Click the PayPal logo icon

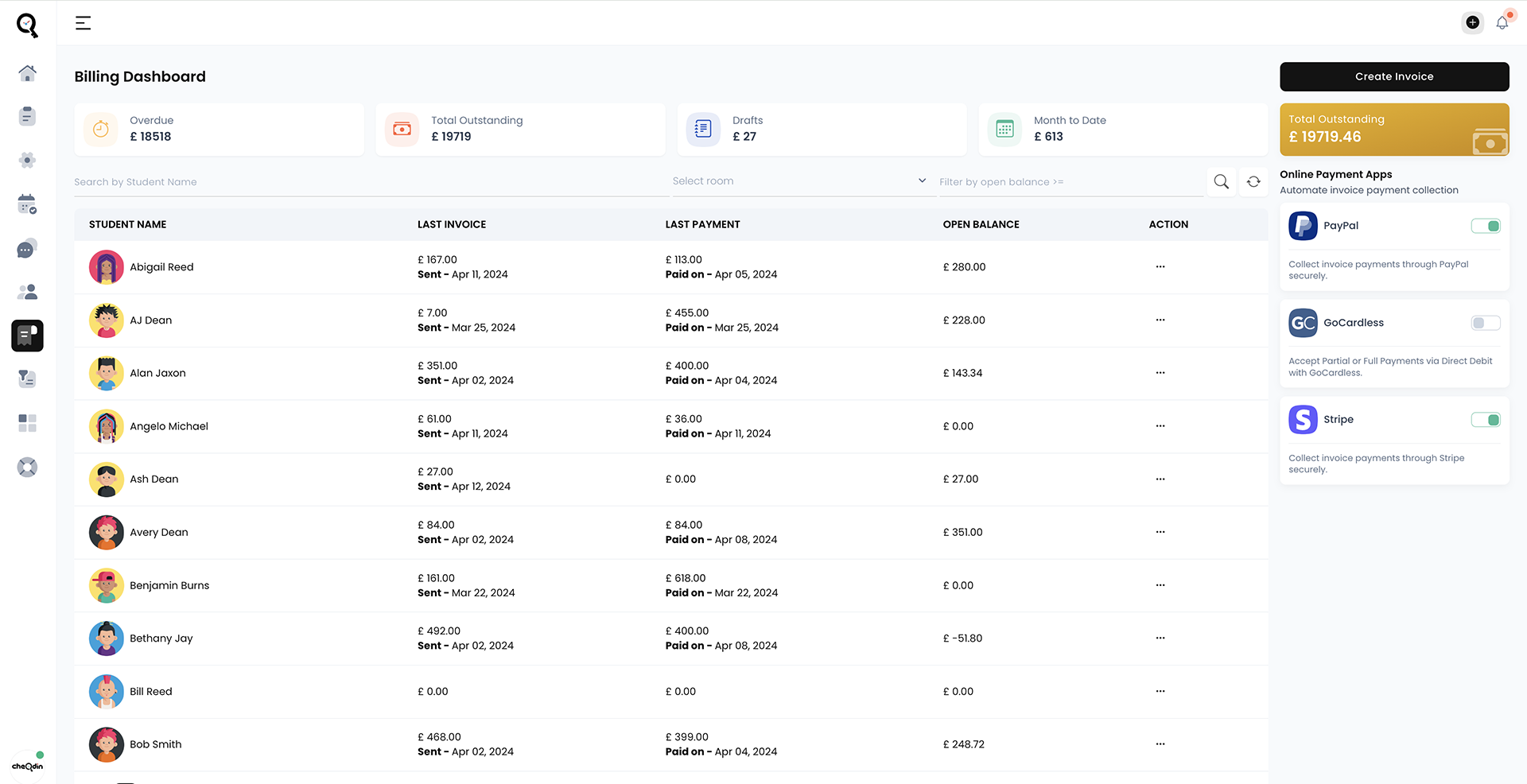pos(1303,226)
